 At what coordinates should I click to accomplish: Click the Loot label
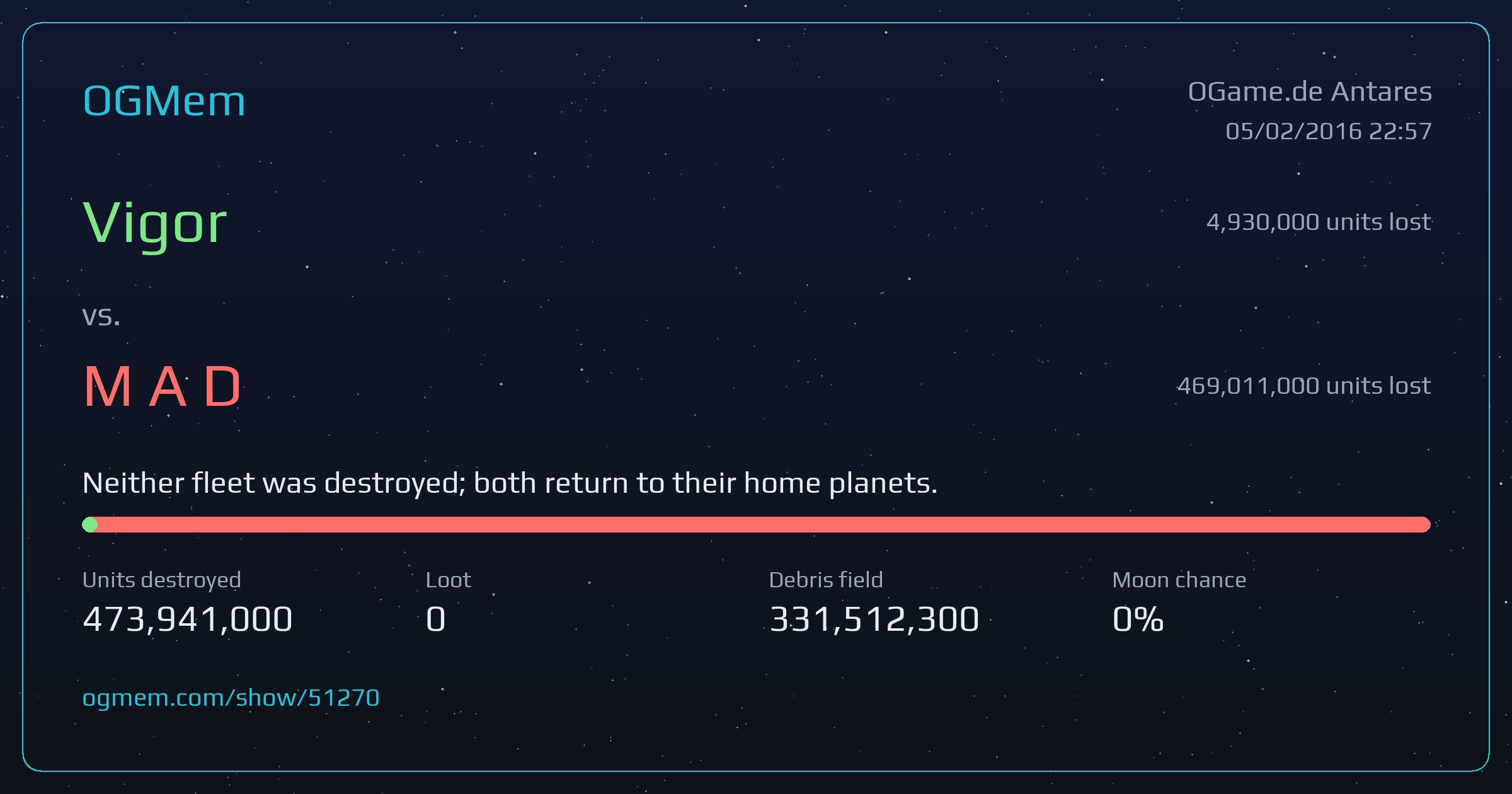click(x=448, y=580)
